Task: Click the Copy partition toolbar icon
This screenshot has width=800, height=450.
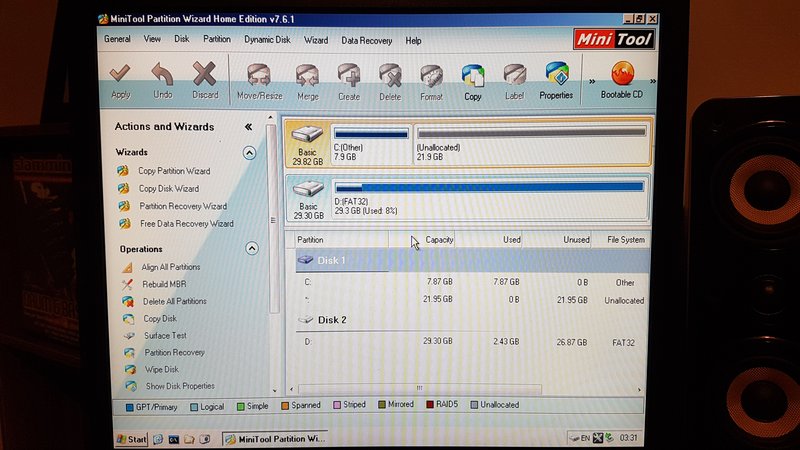Action: pos(473,76)
